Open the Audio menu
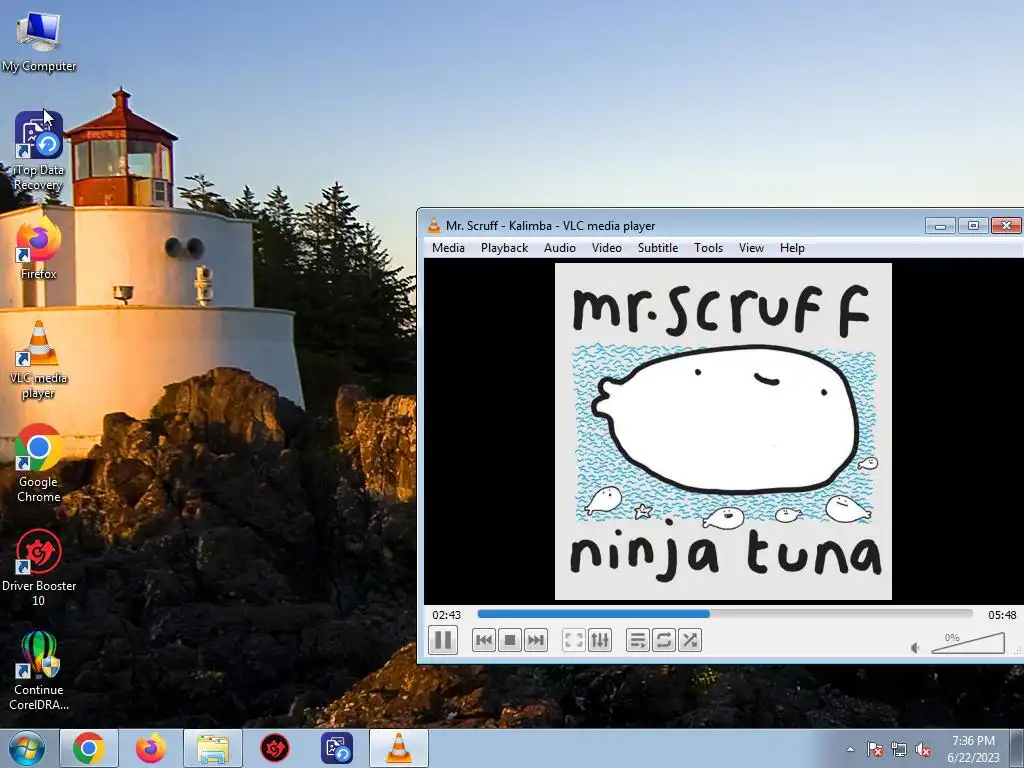 [560, 248]
